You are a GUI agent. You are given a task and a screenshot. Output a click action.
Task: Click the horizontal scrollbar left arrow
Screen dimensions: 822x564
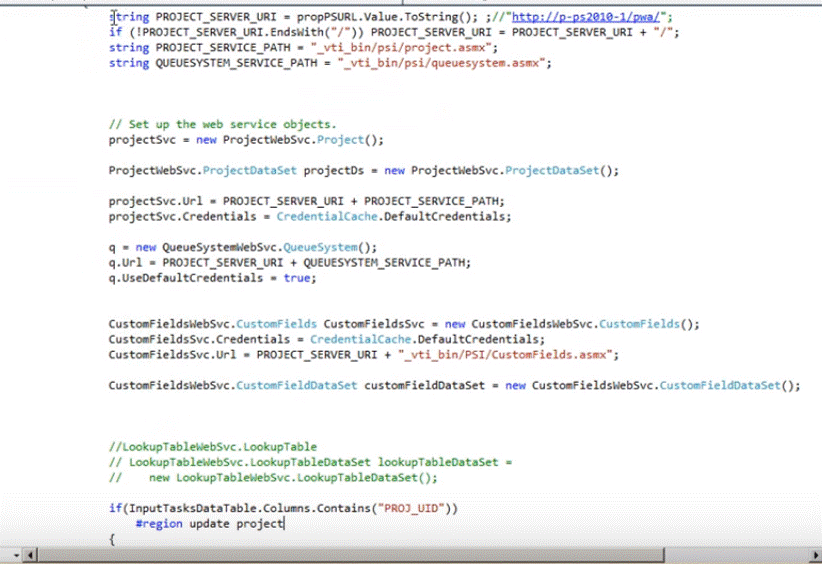point(30,555)
